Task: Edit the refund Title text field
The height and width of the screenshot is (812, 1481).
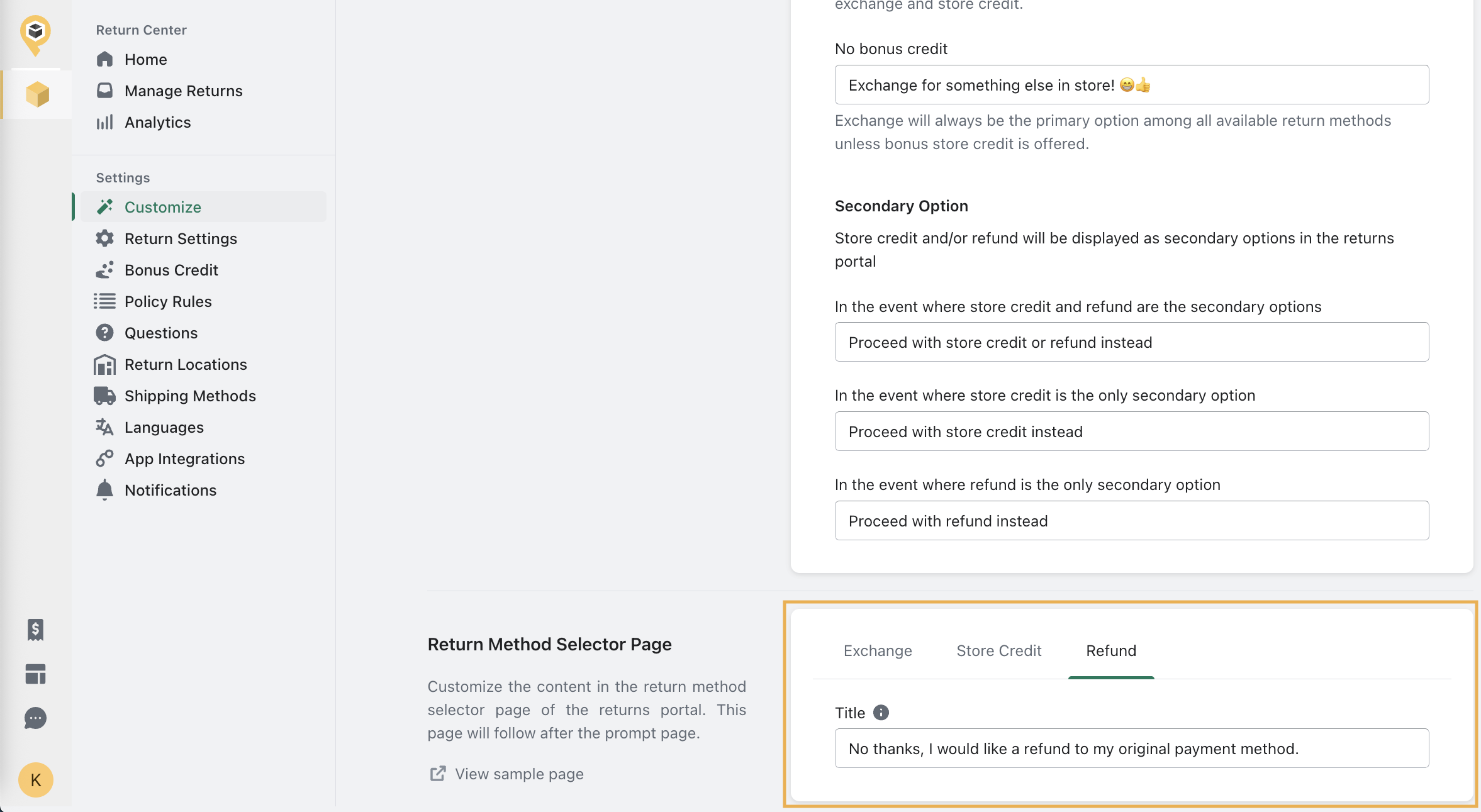Action: point(1132,748)
